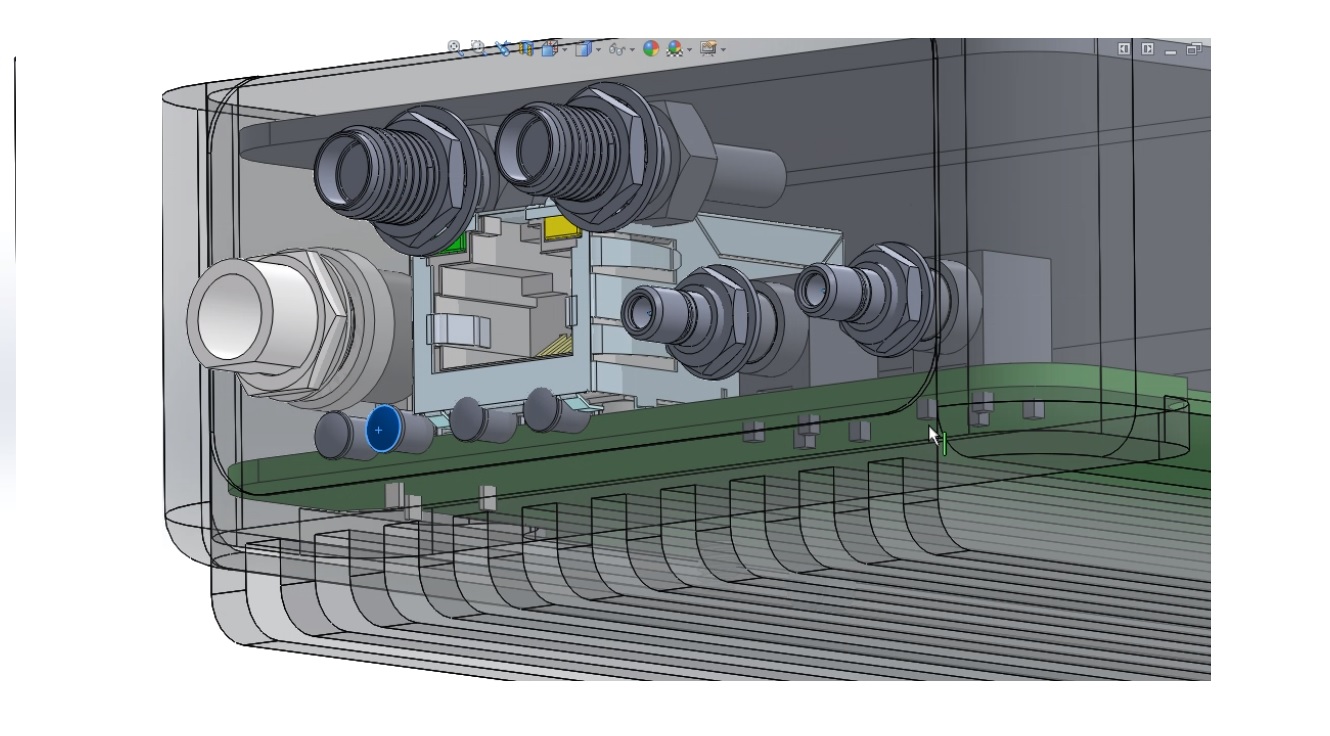This screenshot has width=1330, height=736.
Task: Click the Hide/Show Items glasses icon
Action: coord(618,48)
